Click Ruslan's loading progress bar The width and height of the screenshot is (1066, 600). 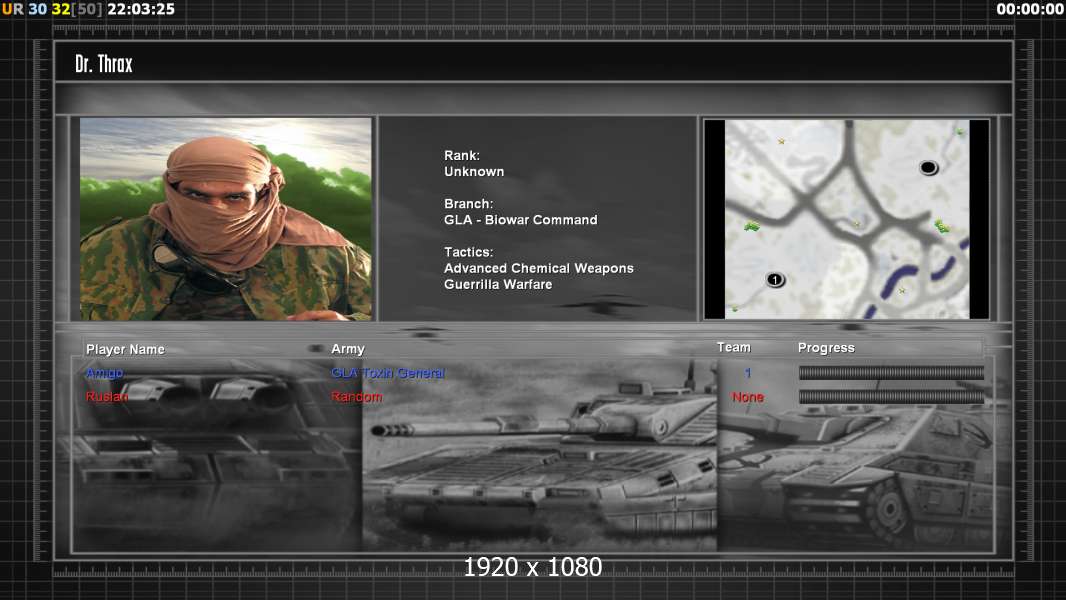(x=891, y=396)
